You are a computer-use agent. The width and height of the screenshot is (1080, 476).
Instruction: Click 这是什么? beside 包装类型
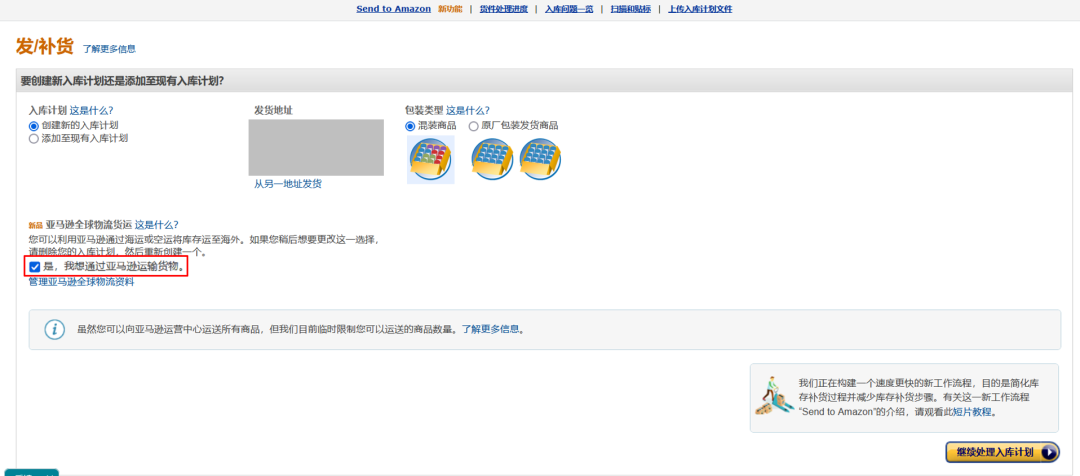click(x=468, y=110)
